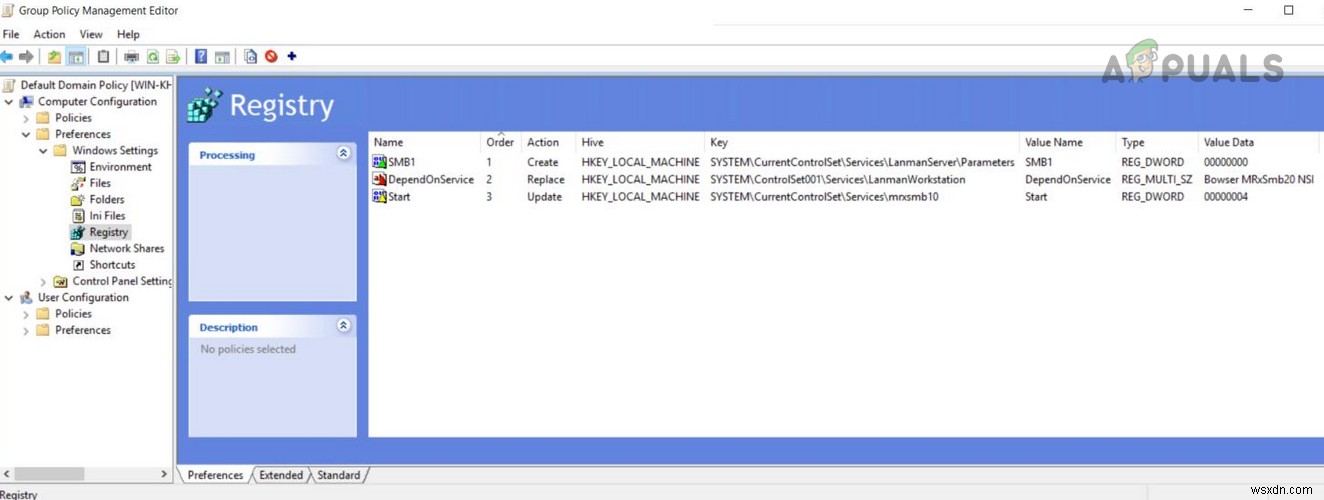Expand Preferences under User Configuration
This screenshot has width=1324, height=500.
pyautogui.click(x=26, y=331)
